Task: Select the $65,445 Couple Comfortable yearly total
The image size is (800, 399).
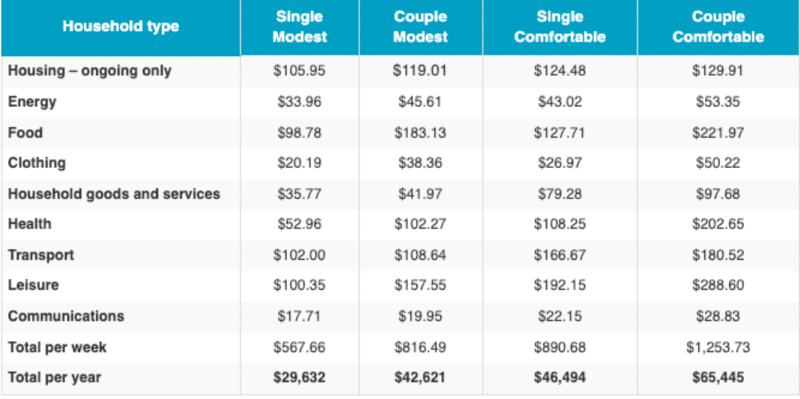Action: 717,378
